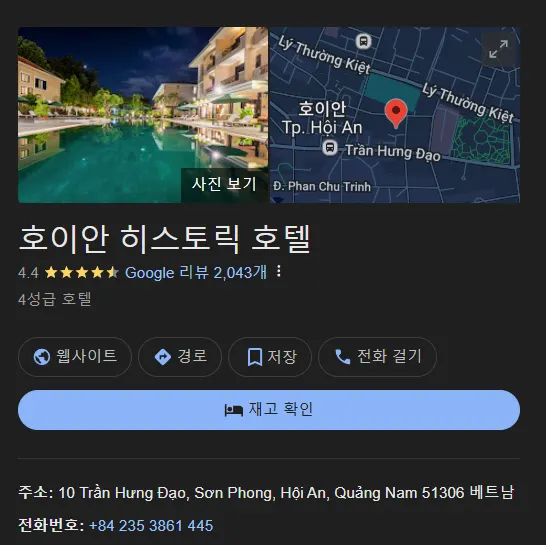Click the bookmark icon for 저장
This screenshot has width=546, height=545.
(255, 357)
